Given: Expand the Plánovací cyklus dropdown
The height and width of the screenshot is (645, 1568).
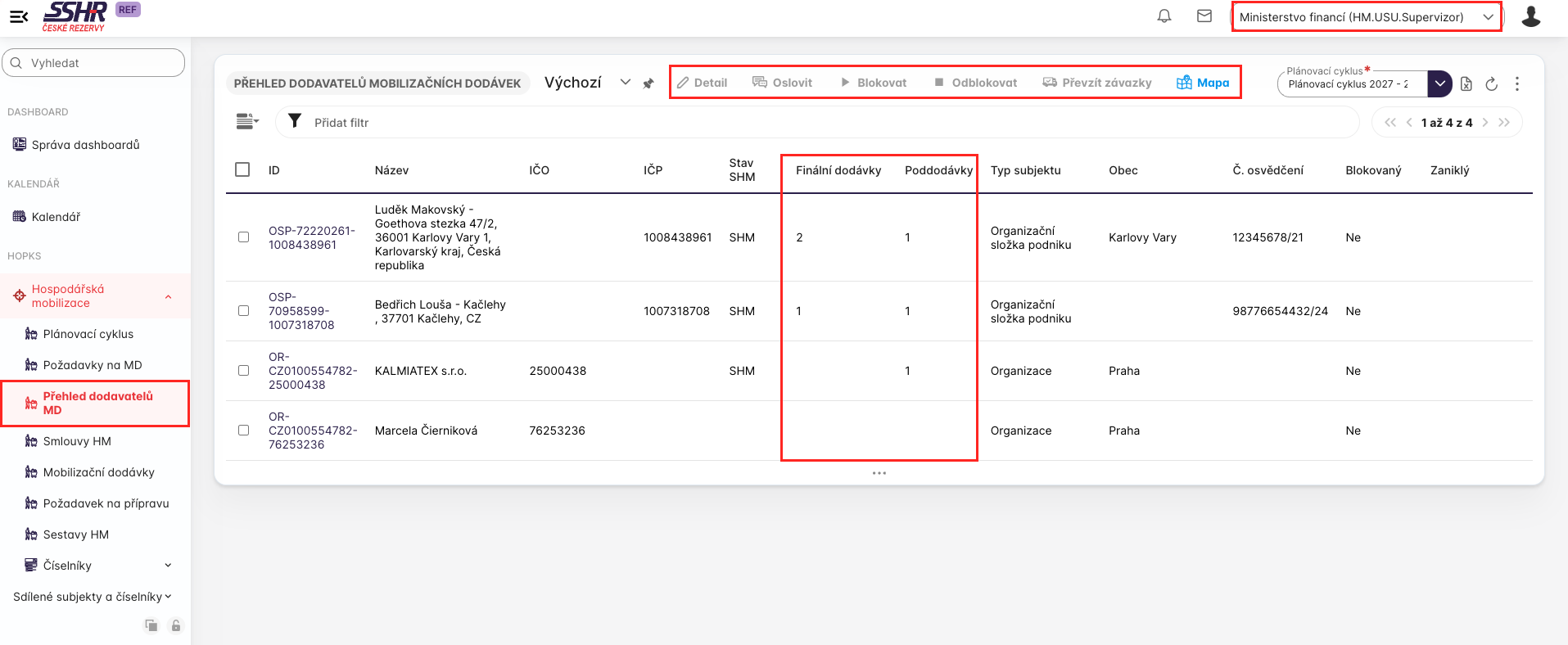Looking at the screenshot, I should [1439, 83].
